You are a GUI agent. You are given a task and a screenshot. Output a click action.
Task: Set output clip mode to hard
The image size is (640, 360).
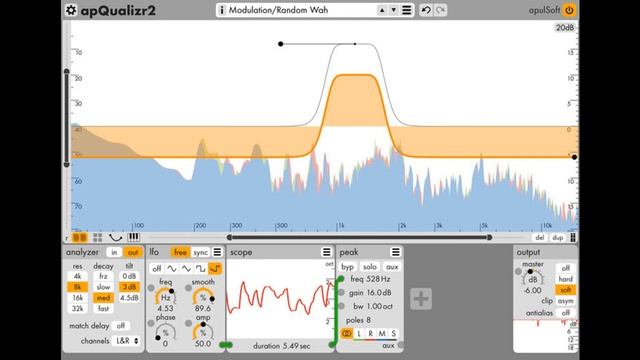pyautogui.click(x=565, y=279)
